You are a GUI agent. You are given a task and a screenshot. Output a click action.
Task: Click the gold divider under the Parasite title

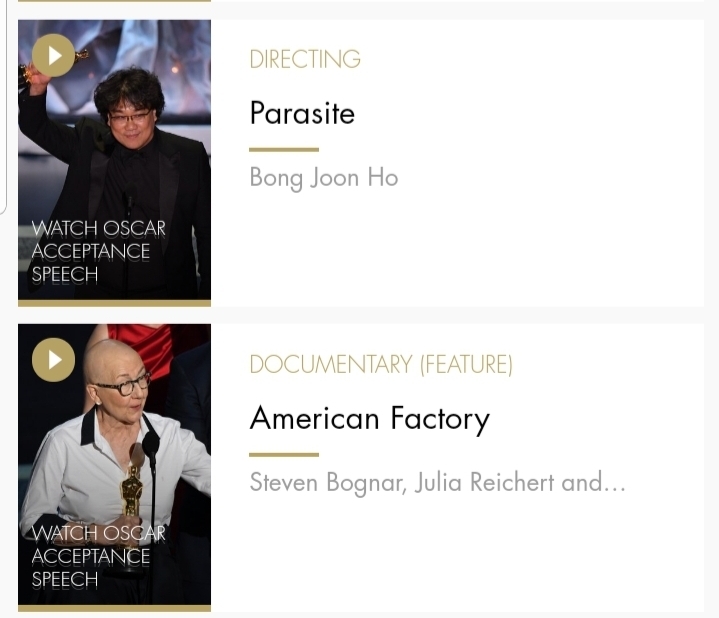(283, 149)
